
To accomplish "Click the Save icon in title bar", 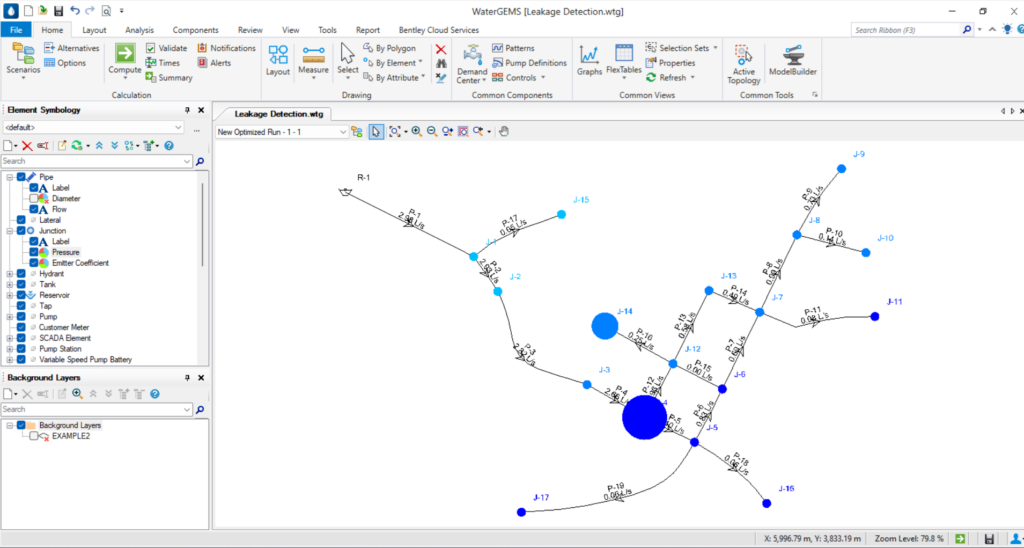I will pos(58,11).
